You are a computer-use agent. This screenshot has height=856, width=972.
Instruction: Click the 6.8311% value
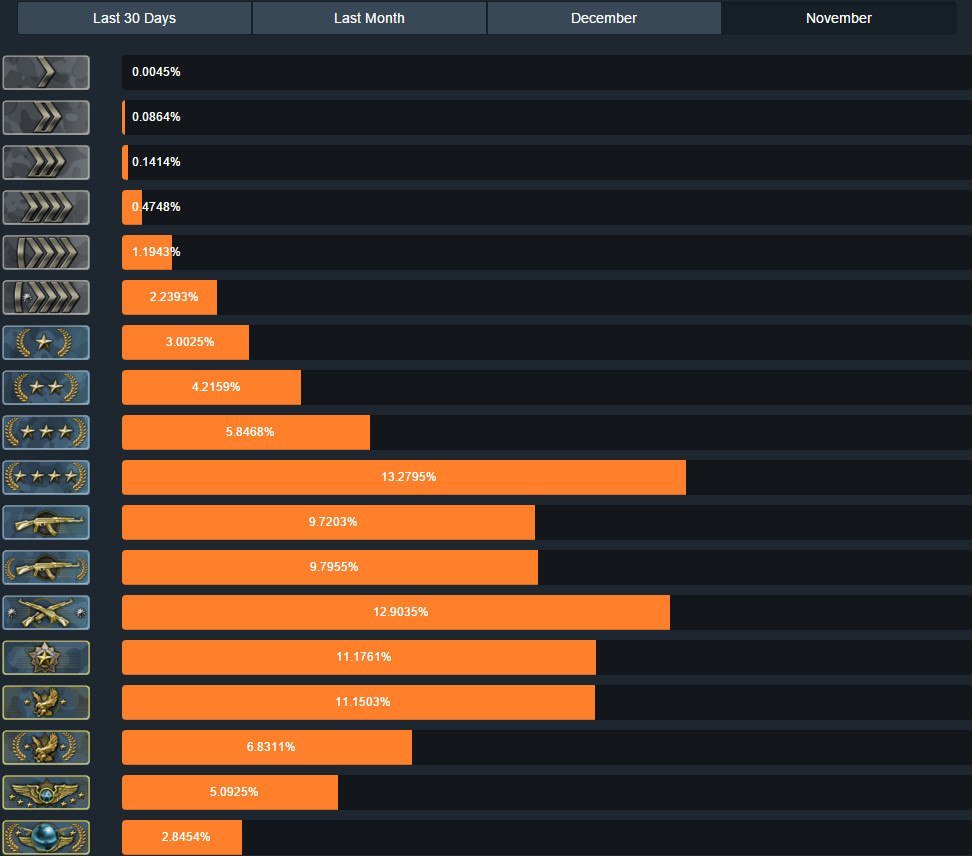(271, 747)
